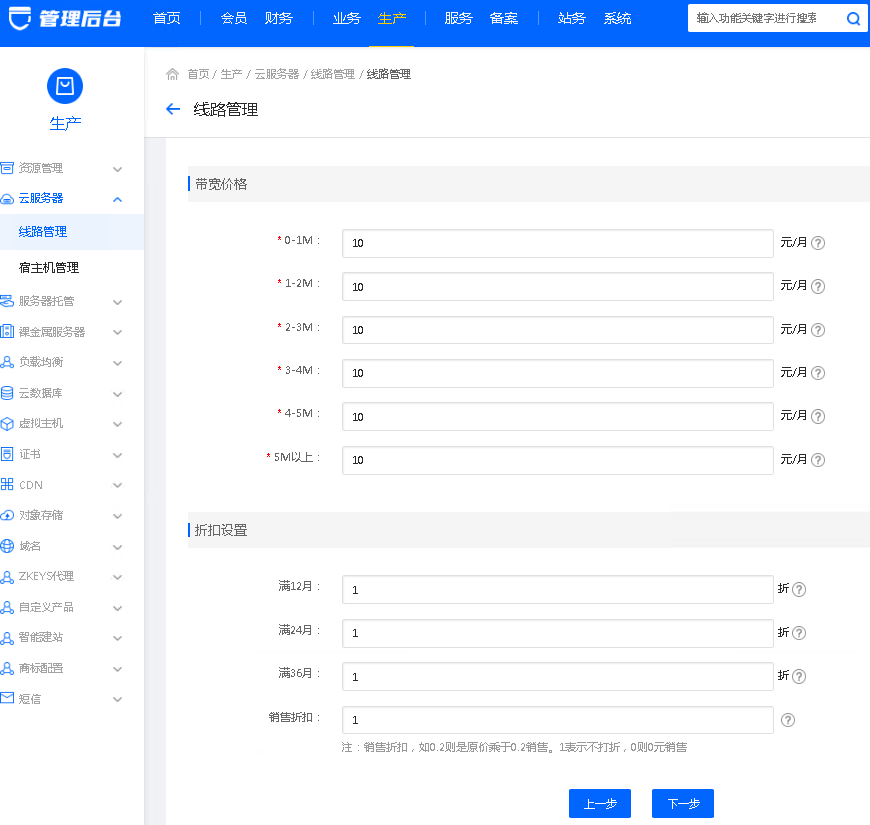The image size is (870, 825).
Task: Open help icon for 0-1M price
Action: pyautogui.click(x=818, y=243)
